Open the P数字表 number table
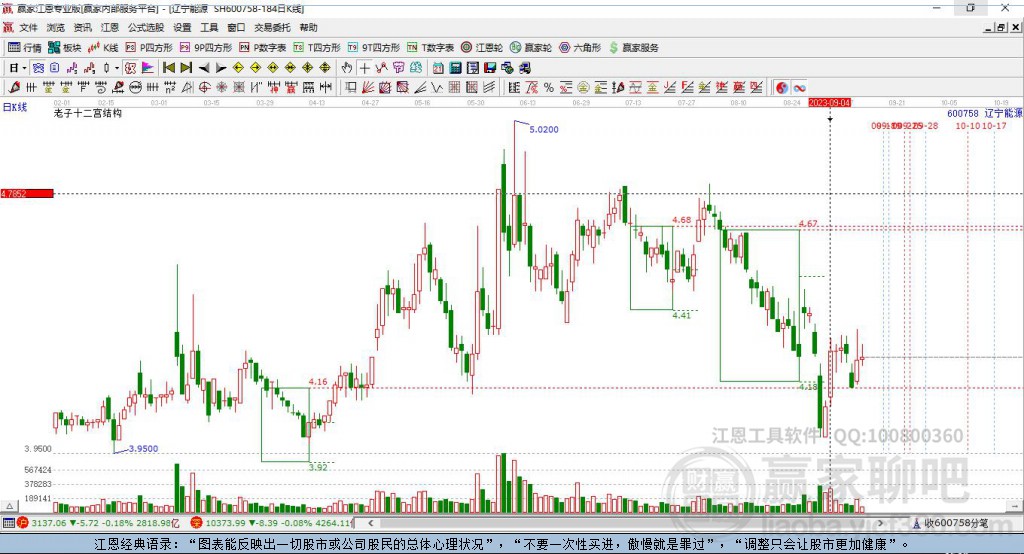The height and width of the screenshot is (554, 1024). pyautogui.click(x=263, y=48)
